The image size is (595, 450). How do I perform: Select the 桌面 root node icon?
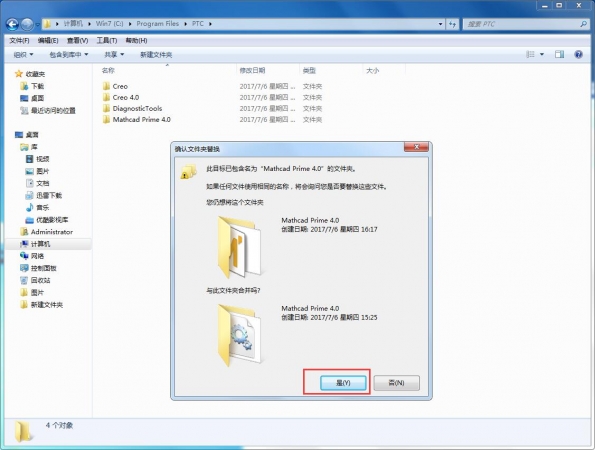coord(19,135)
